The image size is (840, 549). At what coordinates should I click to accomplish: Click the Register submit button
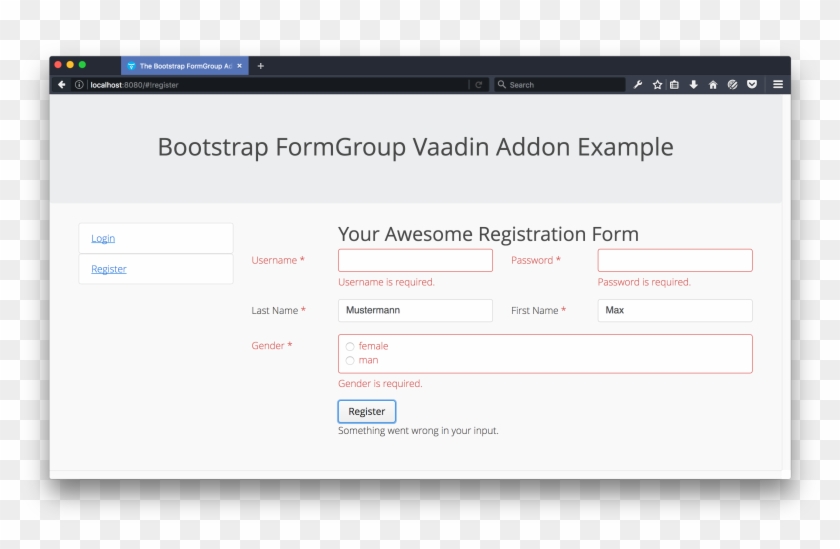point(367,411)
